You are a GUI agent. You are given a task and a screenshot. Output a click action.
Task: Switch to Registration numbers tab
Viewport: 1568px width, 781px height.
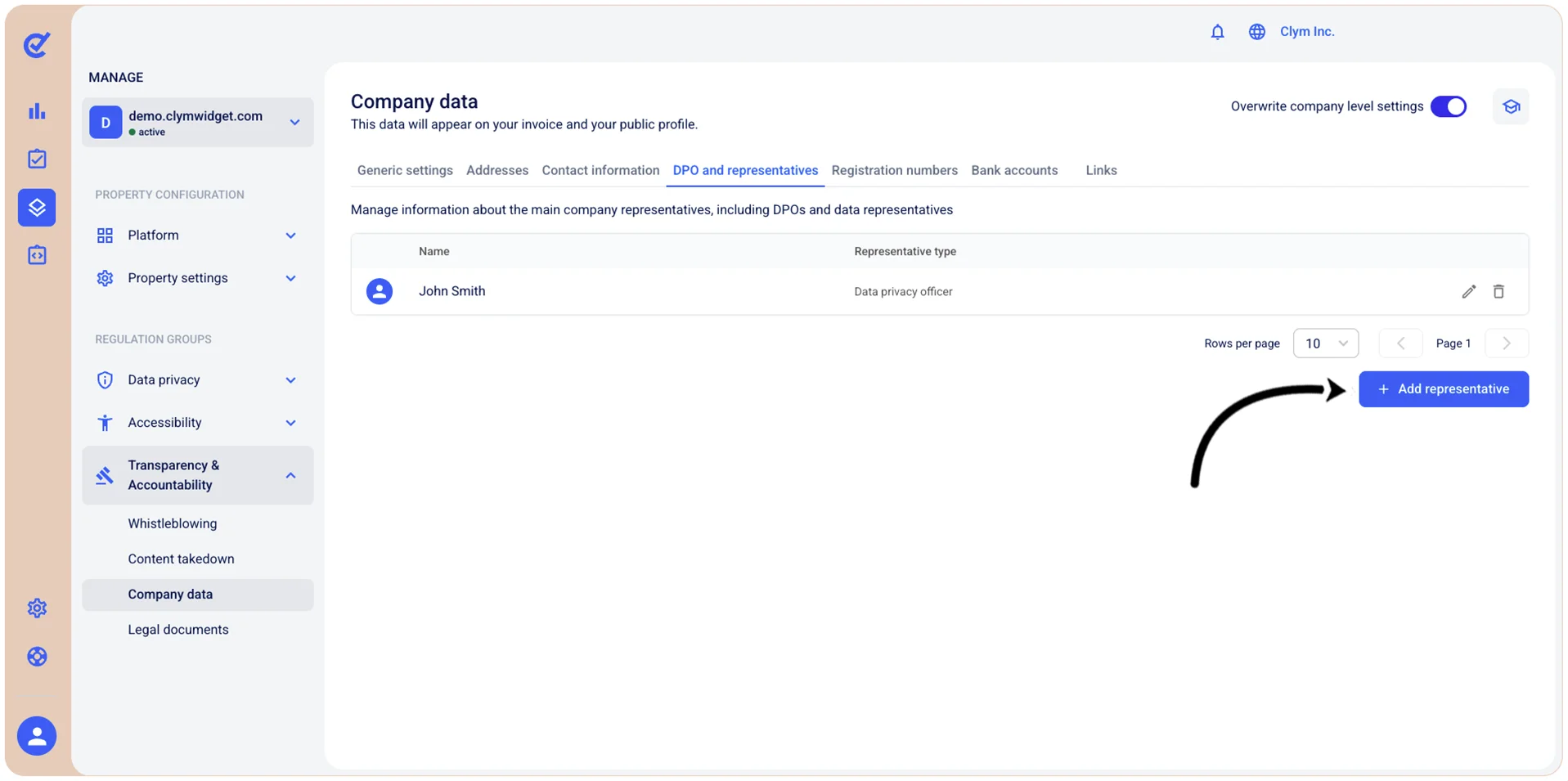(894, 170)
